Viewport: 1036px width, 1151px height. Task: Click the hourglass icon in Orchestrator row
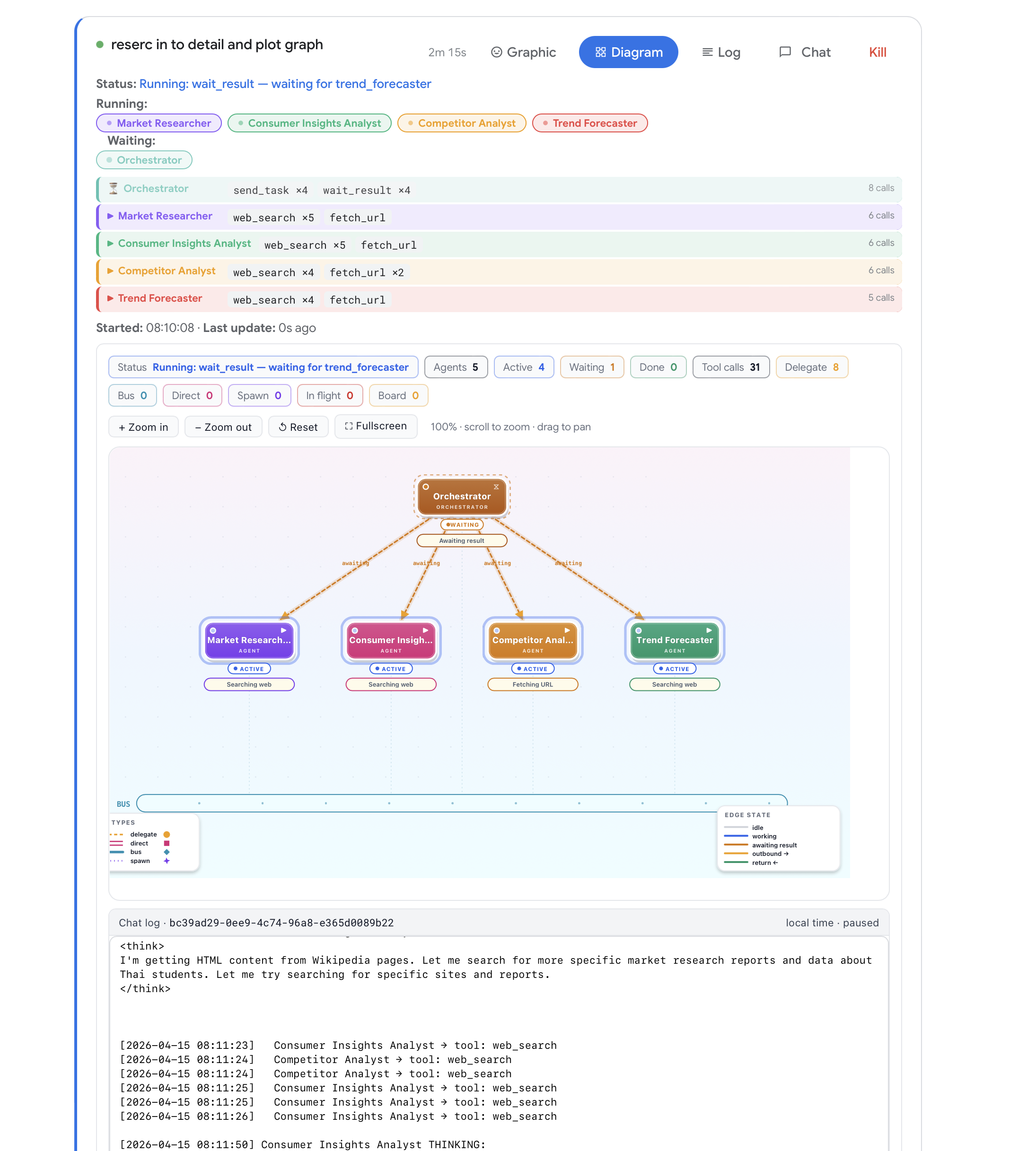(113, 188)
